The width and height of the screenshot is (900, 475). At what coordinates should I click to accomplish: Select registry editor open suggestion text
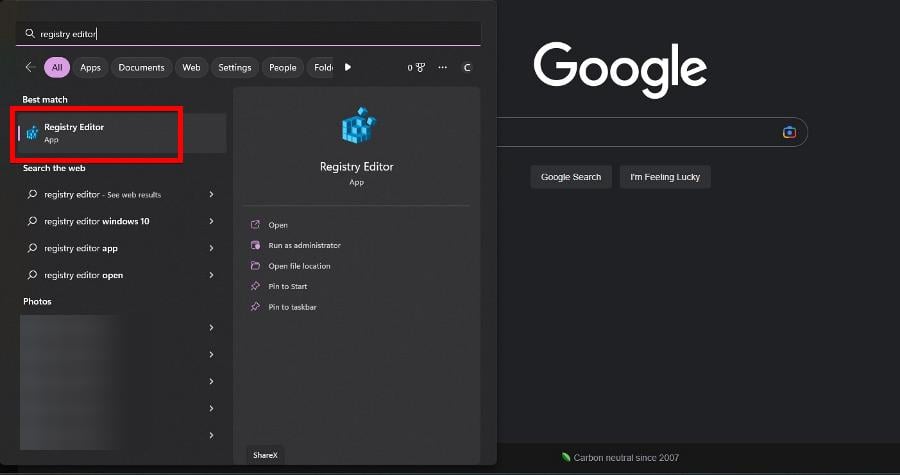coord(83,275)
